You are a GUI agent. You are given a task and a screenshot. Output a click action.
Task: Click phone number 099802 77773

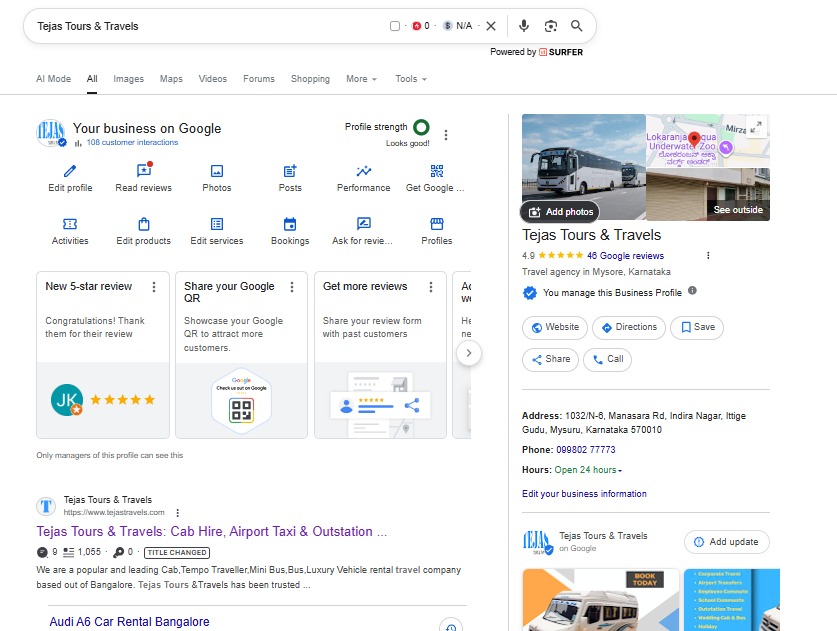coord(586,450)
